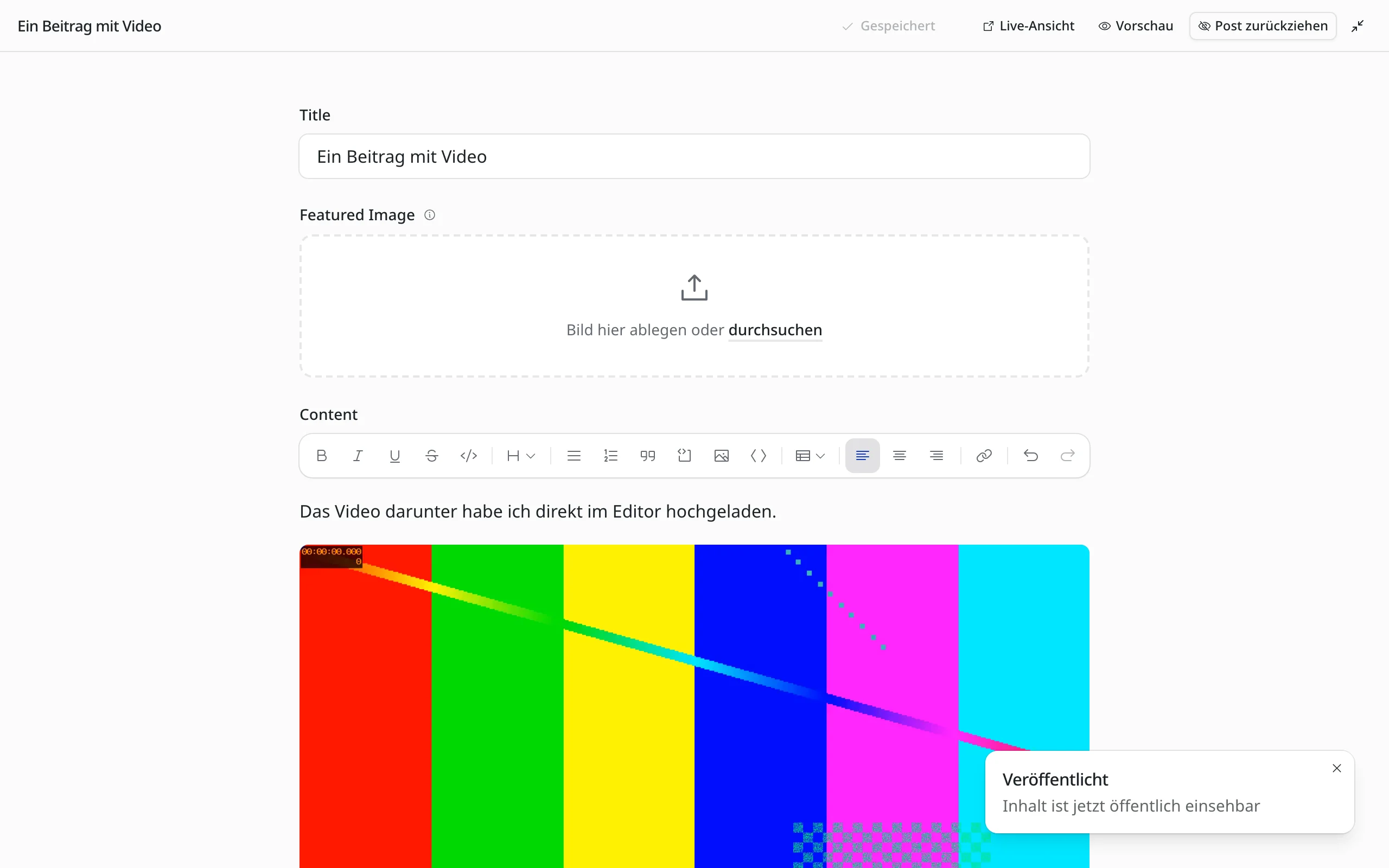This screenshot has height=868, width=1389.
Task: Collapse the fullscreen editor view
Action: pos(1358,26)
